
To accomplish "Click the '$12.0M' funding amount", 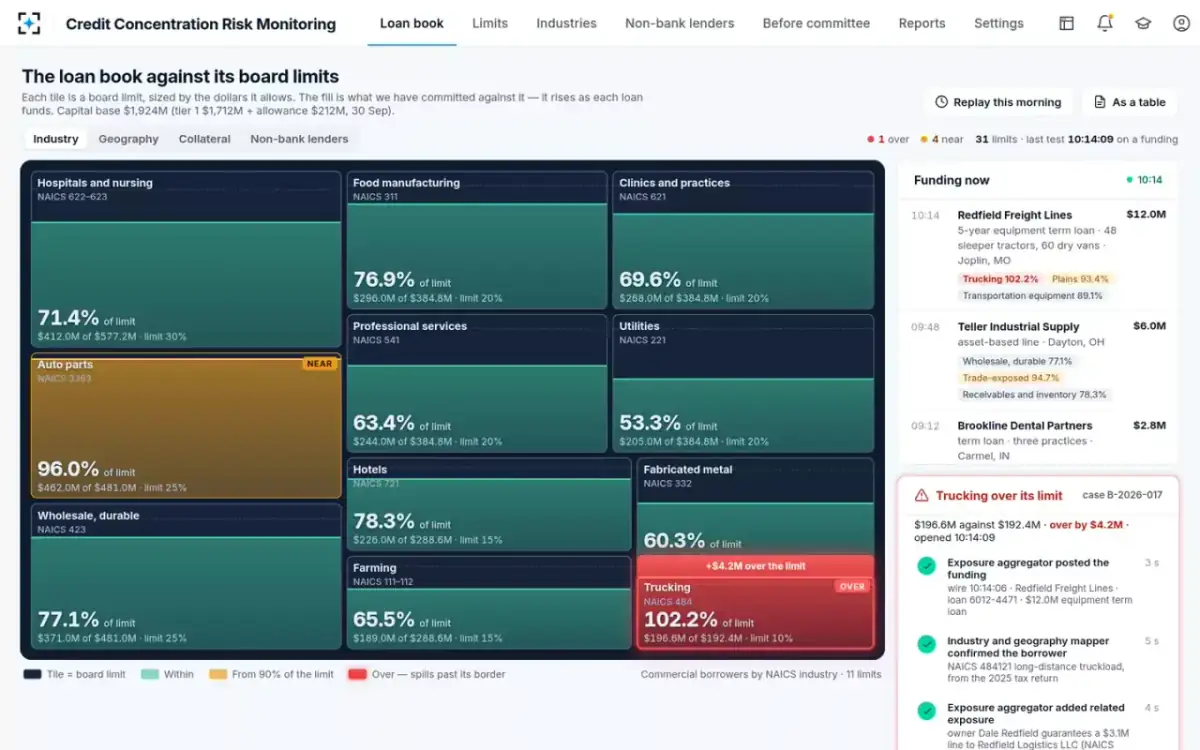I will pyautogui.click(x=1146, y=214).
